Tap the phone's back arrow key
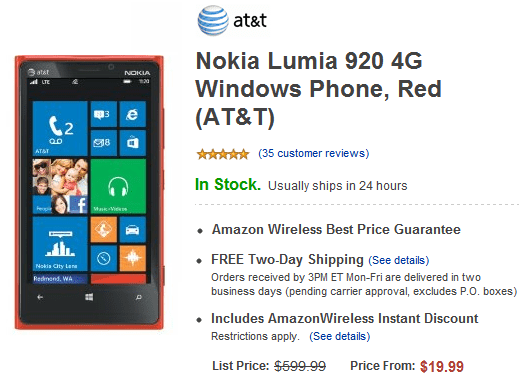Image resolution: width=530 pixels, height=378 pixels. (40, 297)
